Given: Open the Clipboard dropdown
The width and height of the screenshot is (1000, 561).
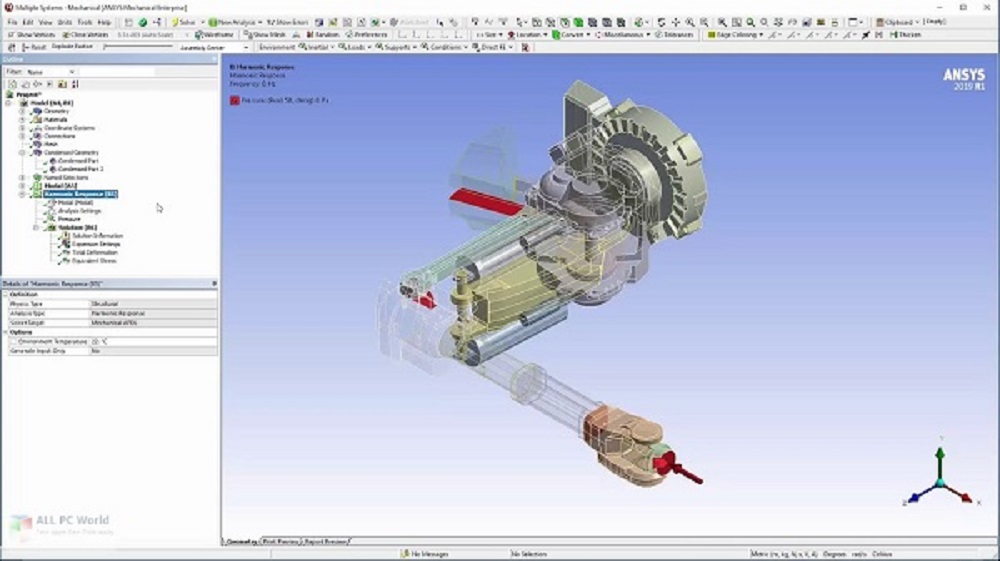Looking at the screenshot, I should (897, 22).
